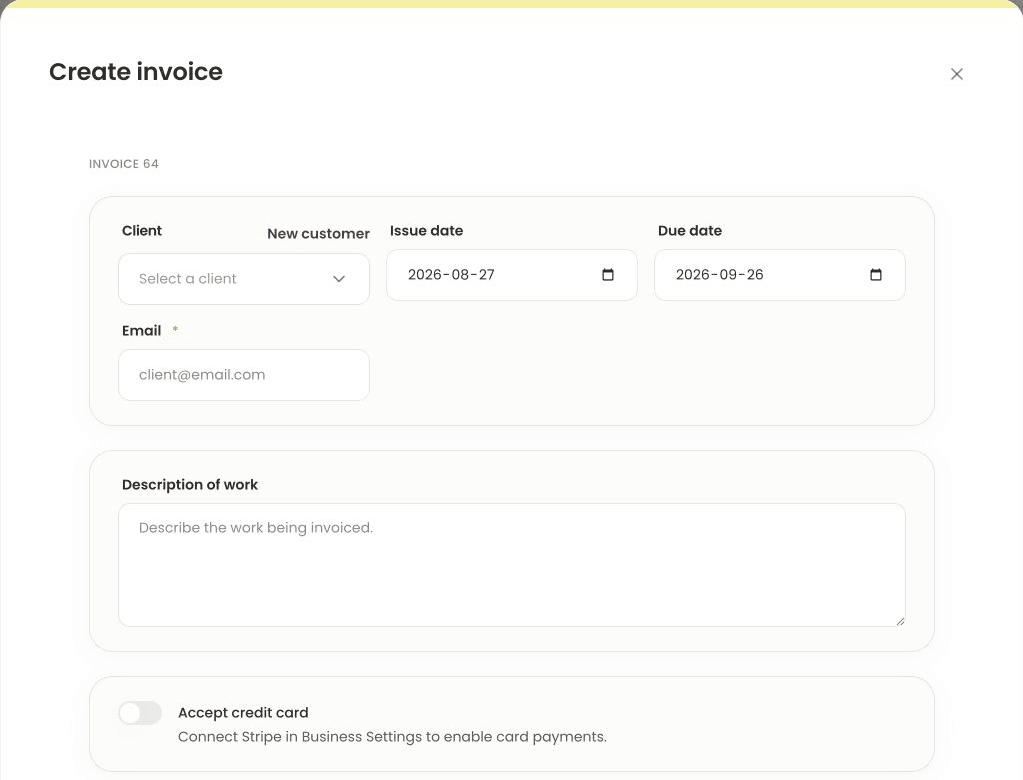Click the Issue date label
This screenshot has height=780, width=1023.
427,231
